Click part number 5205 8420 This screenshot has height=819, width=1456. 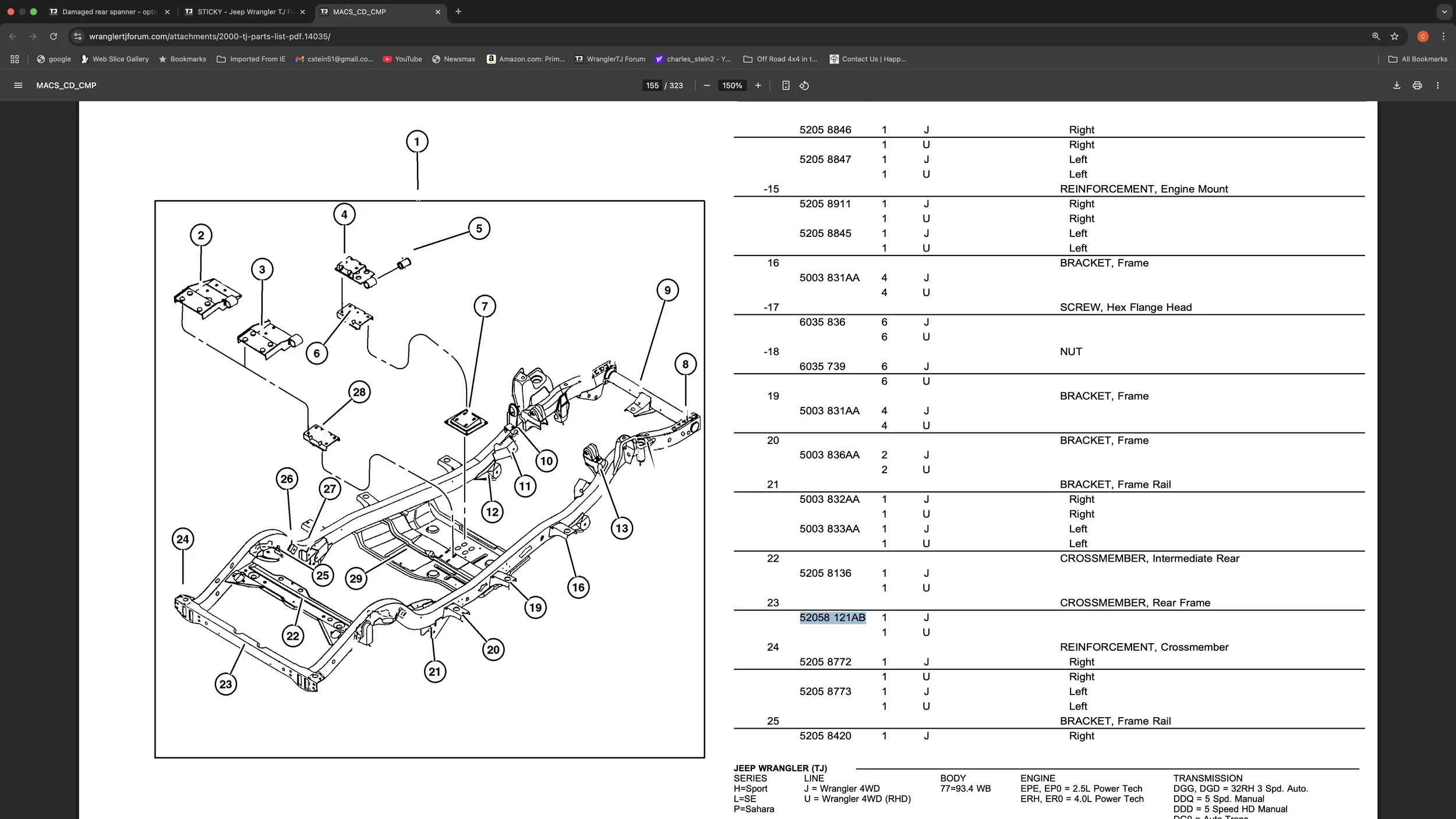tap(825, 736)
